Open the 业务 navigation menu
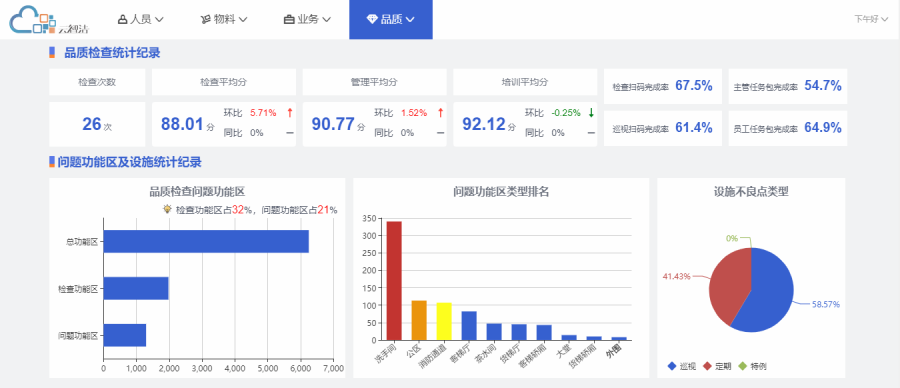900x388 pixels. 307,20
